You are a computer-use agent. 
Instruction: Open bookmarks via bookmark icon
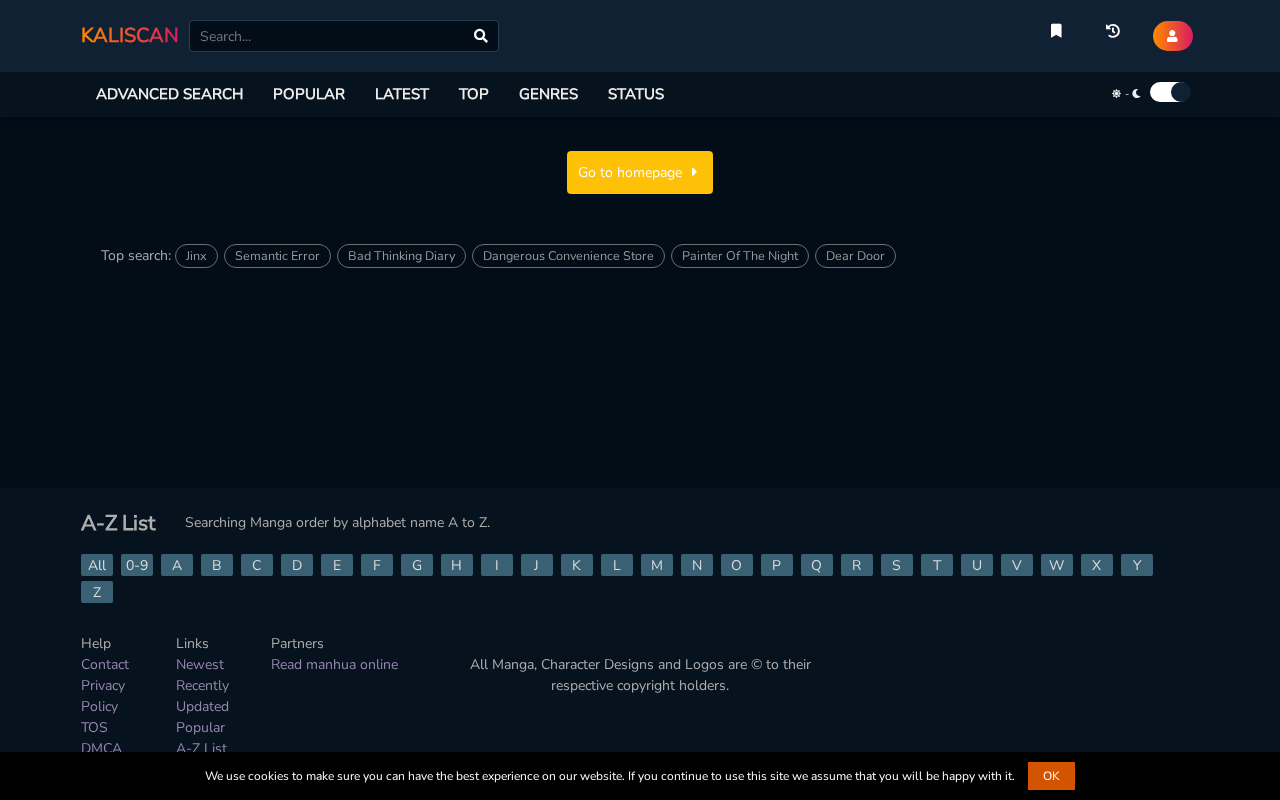(x=1056, y=31)
